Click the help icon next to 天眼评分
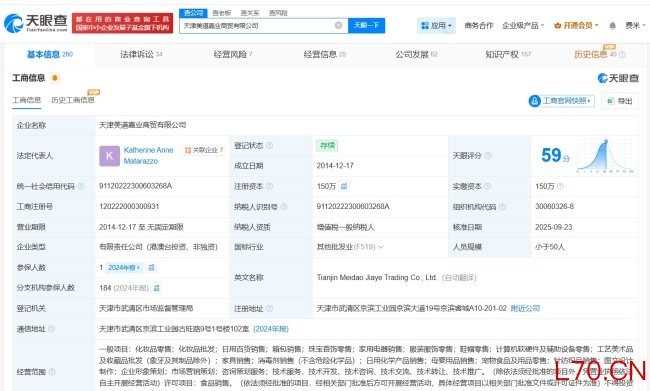The height and width of the screenshot is (391, 650). 488,155
